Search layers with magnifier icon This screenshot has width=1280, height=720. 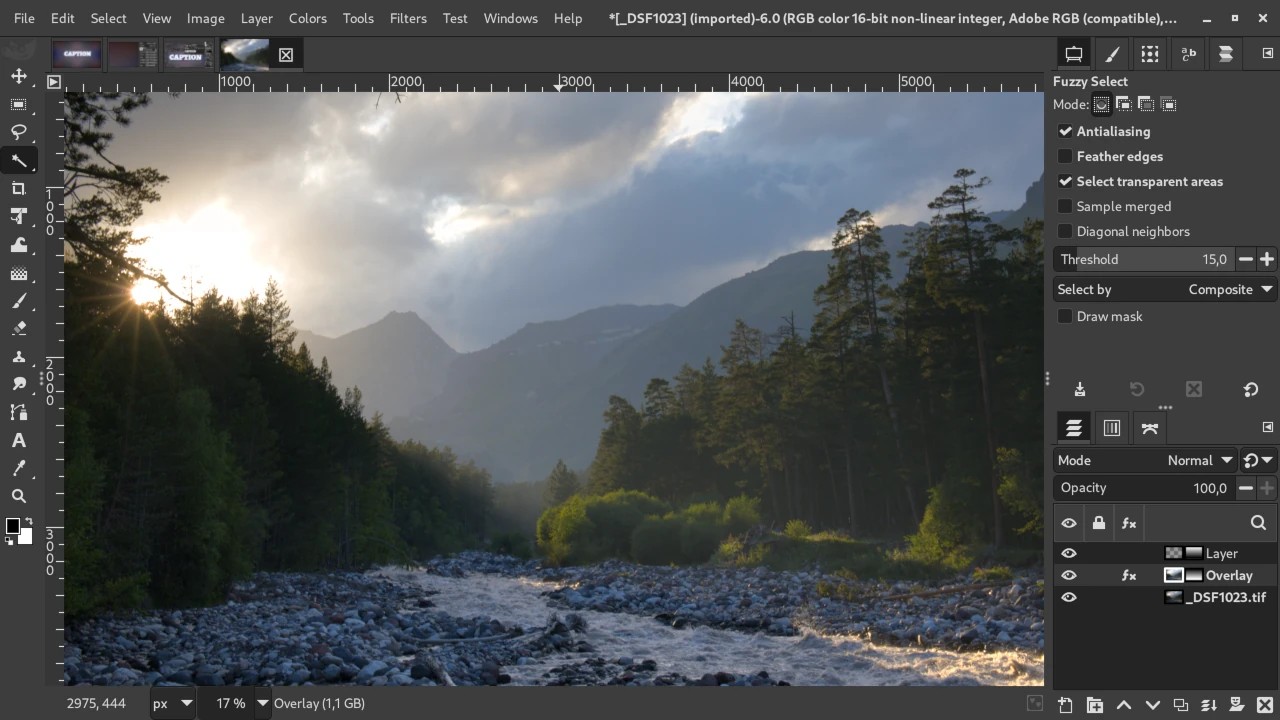[1258, 522]
